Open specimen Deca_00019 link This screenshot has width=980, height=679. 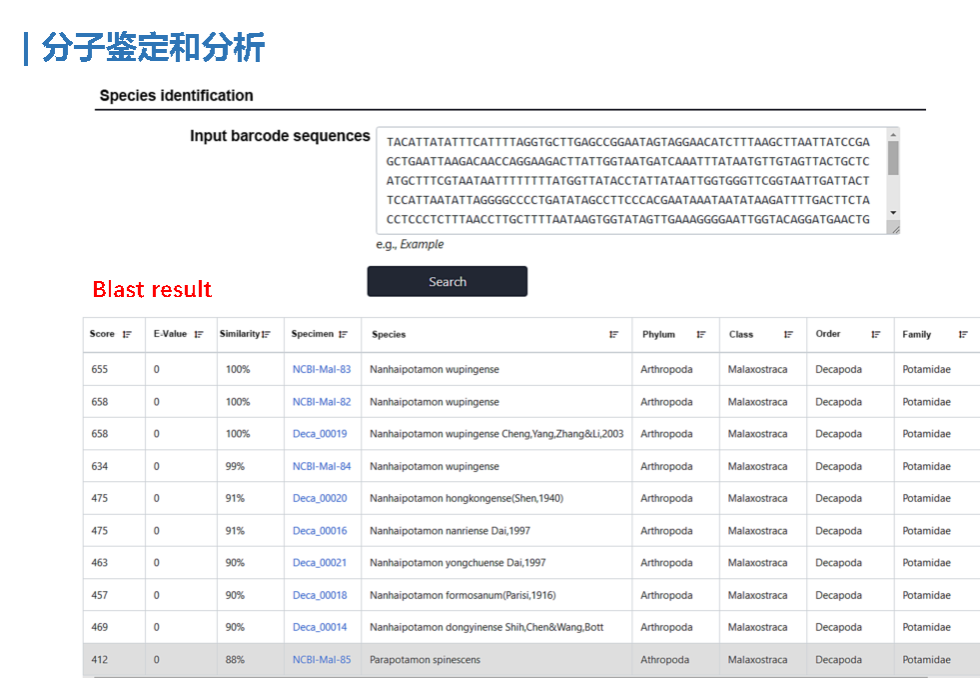(x=319, y=434)
